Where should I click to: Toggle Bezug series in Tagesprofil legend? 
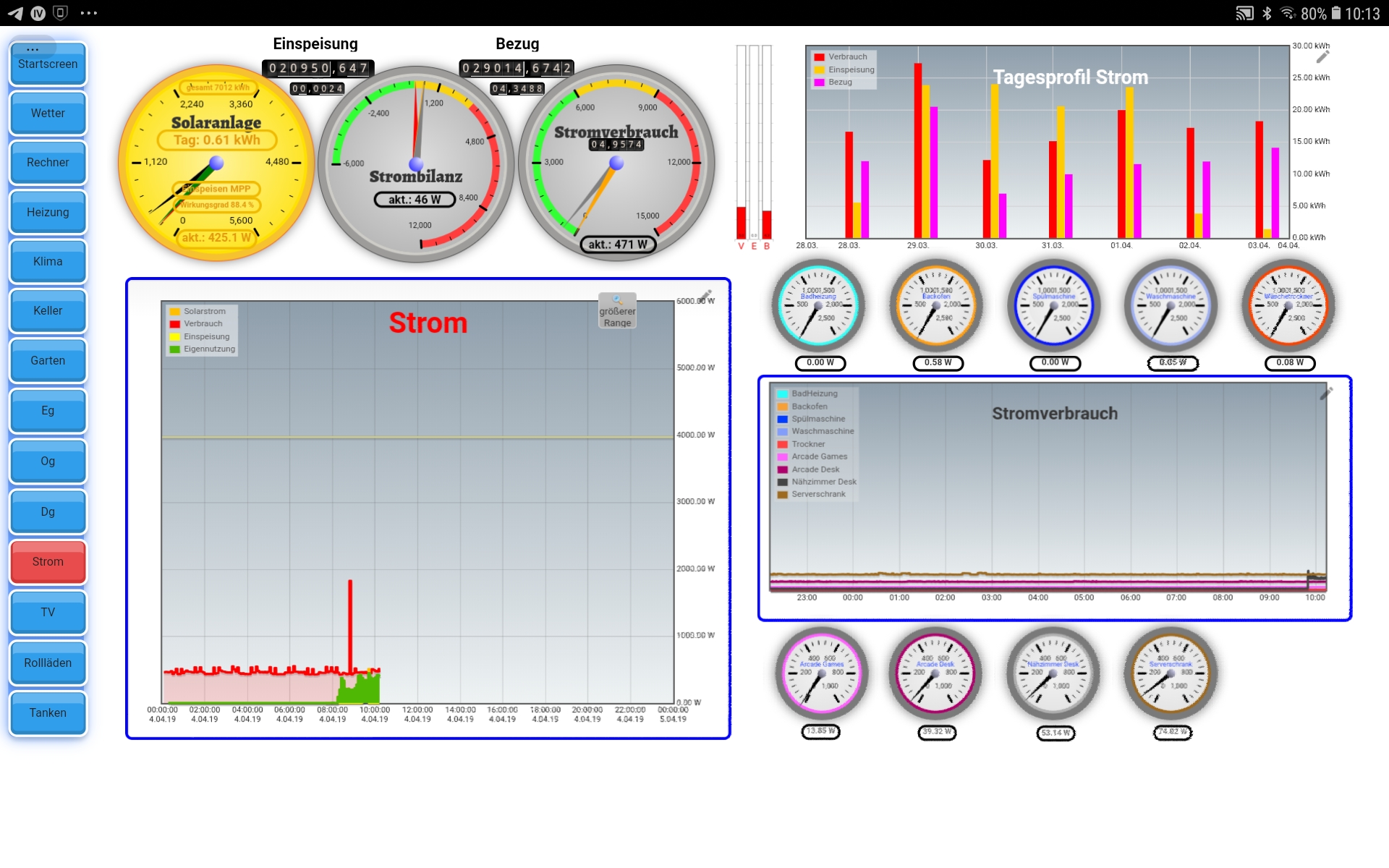coord(839,82)
